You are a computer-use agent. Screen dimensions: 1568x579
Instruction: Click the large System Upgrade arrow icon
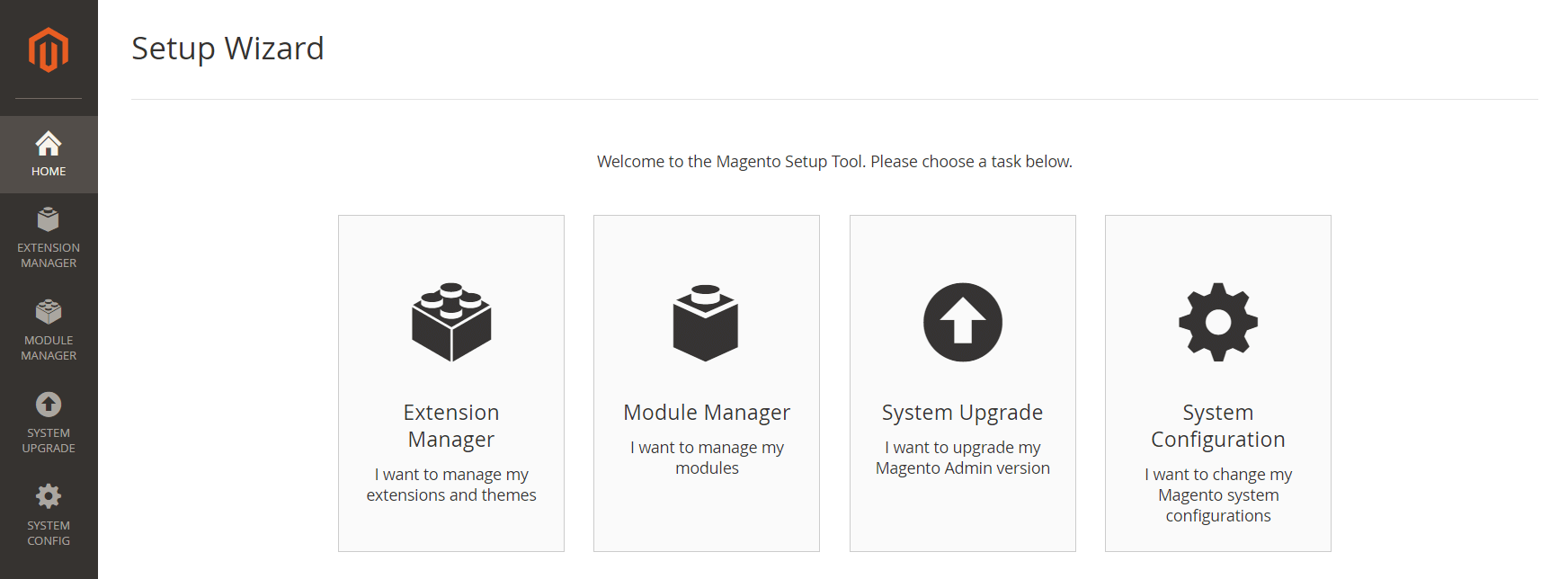click(962, 323)
